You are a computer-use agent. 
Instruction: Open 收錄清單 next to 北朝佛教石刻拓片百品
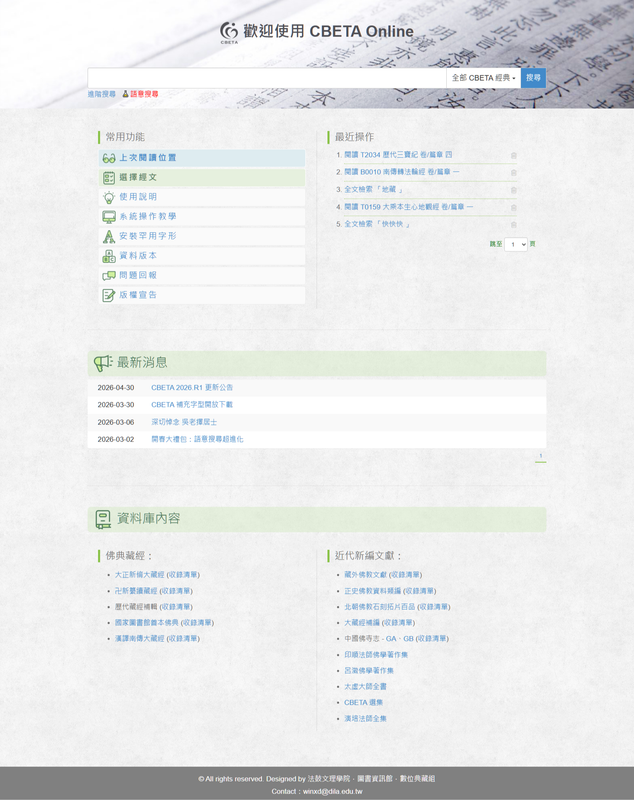click(434, 607)
